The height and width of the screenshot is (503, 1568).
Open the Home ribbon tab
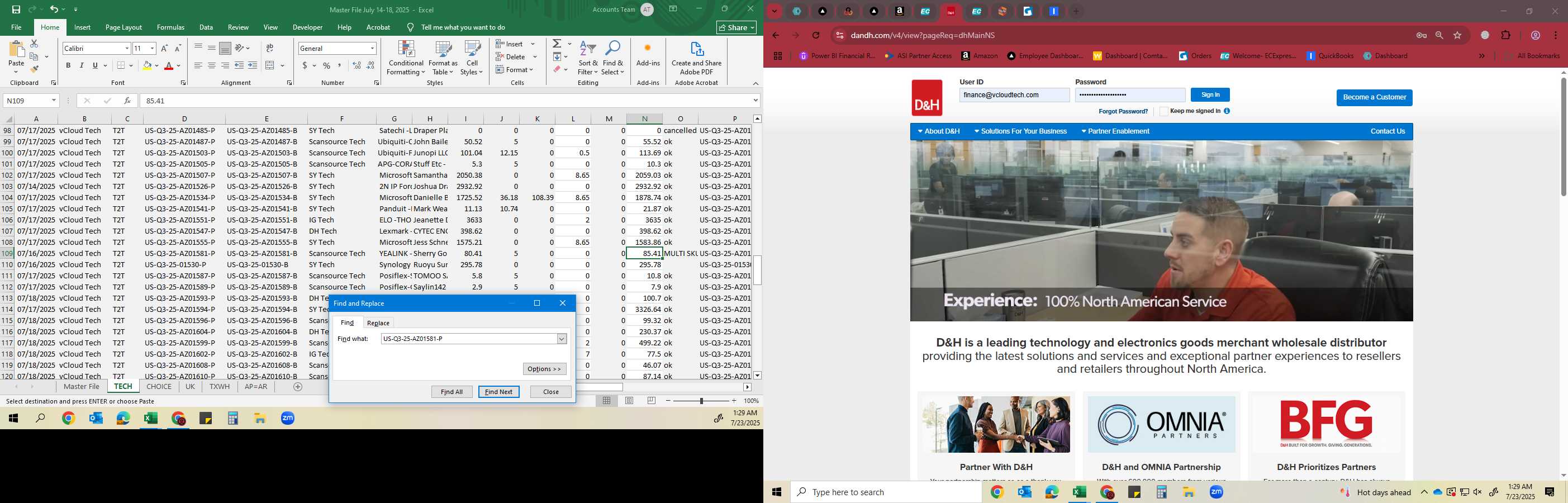tap(50, 27)
